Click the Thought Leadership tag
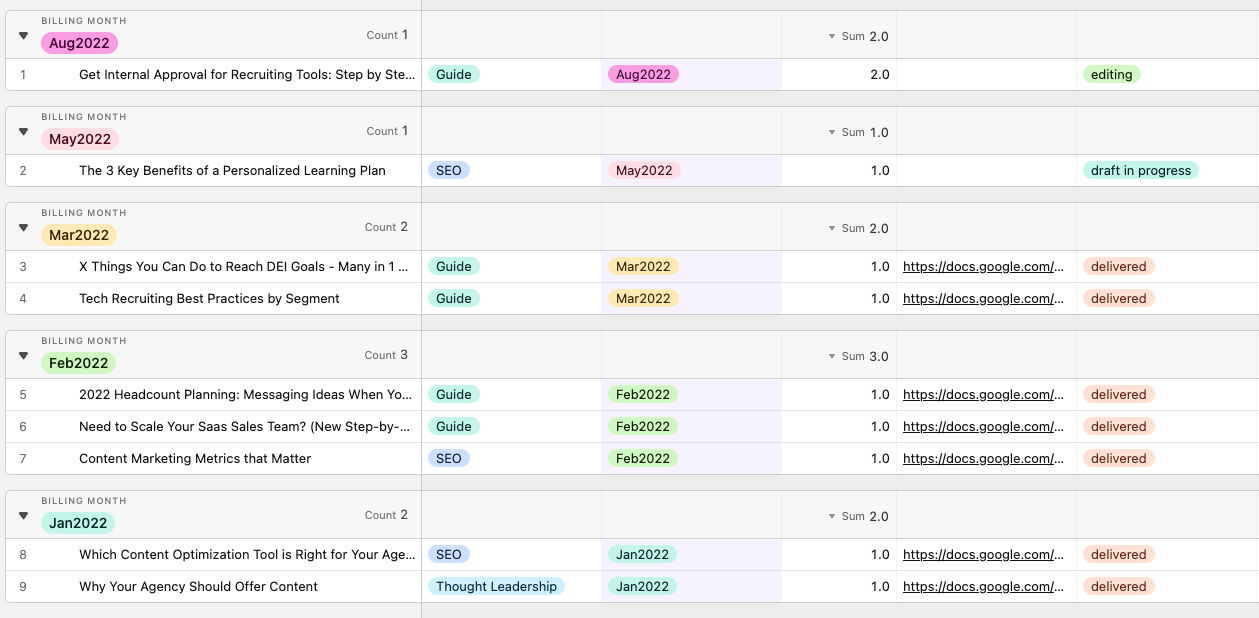 click(x=496, y=587)
